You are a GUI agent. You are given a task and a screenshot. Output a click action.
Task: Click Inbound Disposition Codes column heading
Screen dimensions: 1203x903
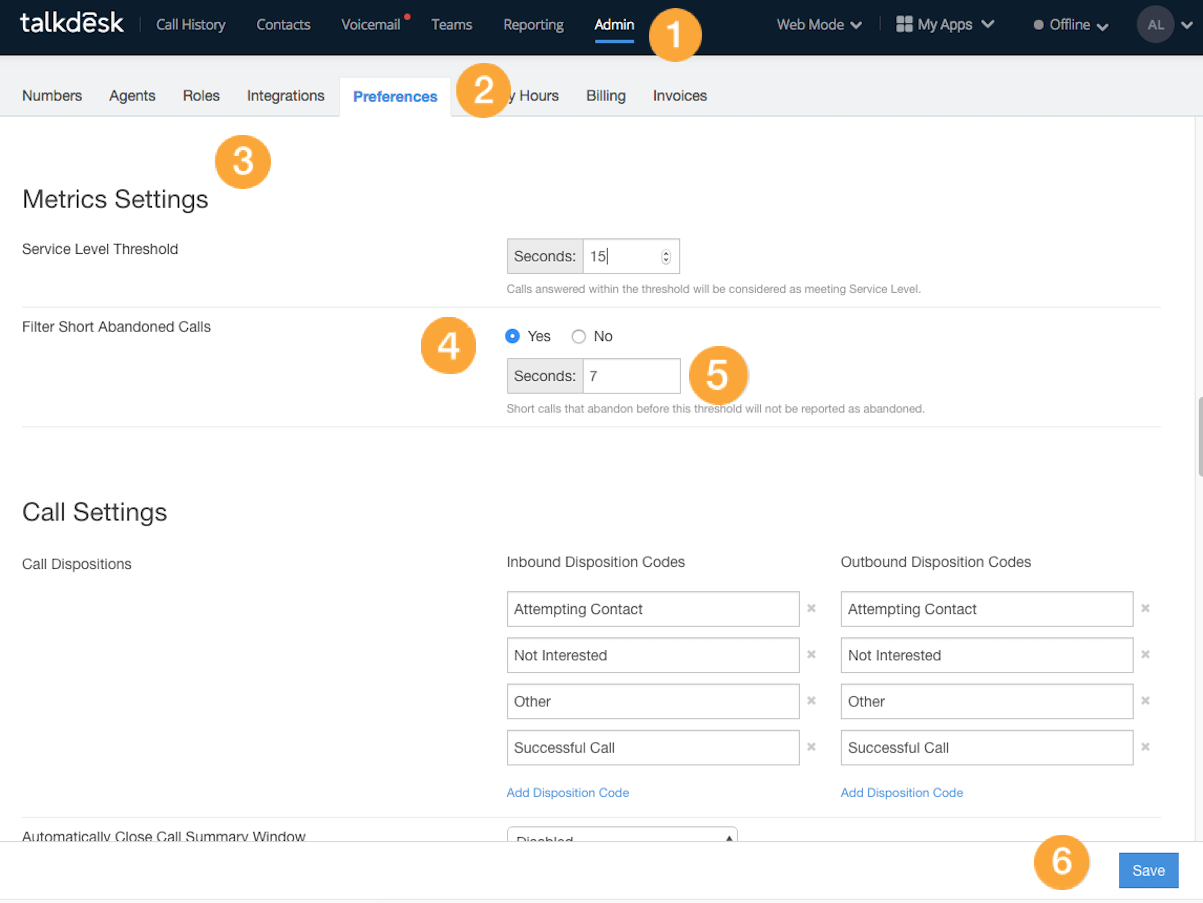coord(596,562)
